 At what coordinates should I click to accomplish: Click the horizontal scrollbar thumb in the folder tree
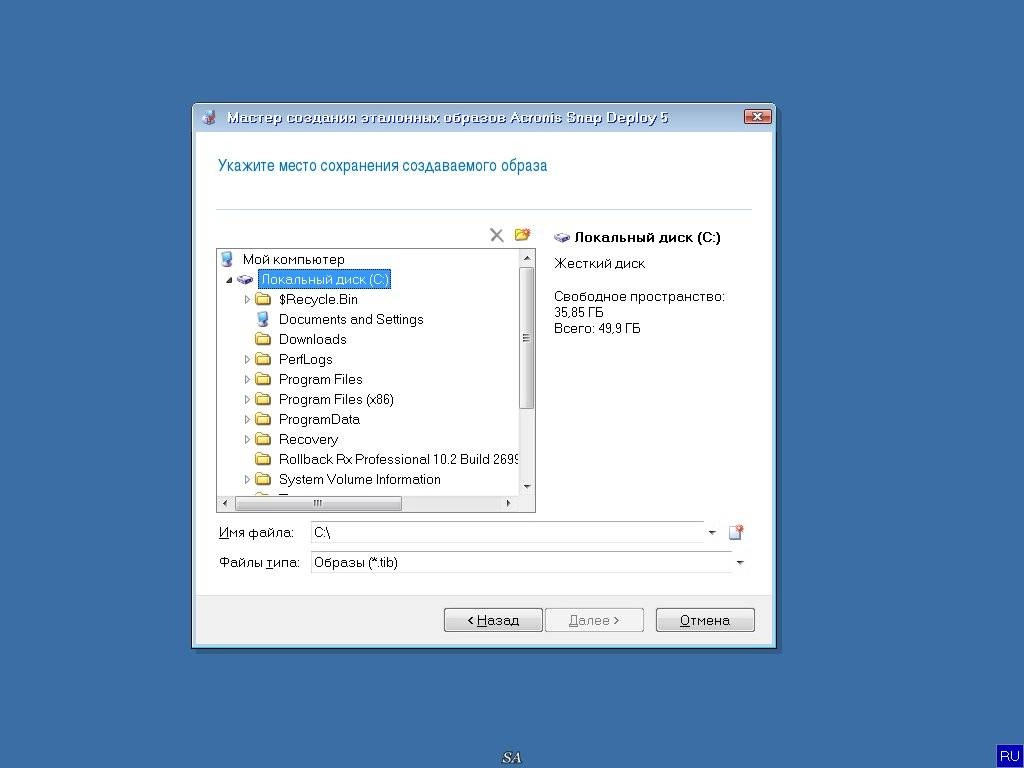[318, 504]
